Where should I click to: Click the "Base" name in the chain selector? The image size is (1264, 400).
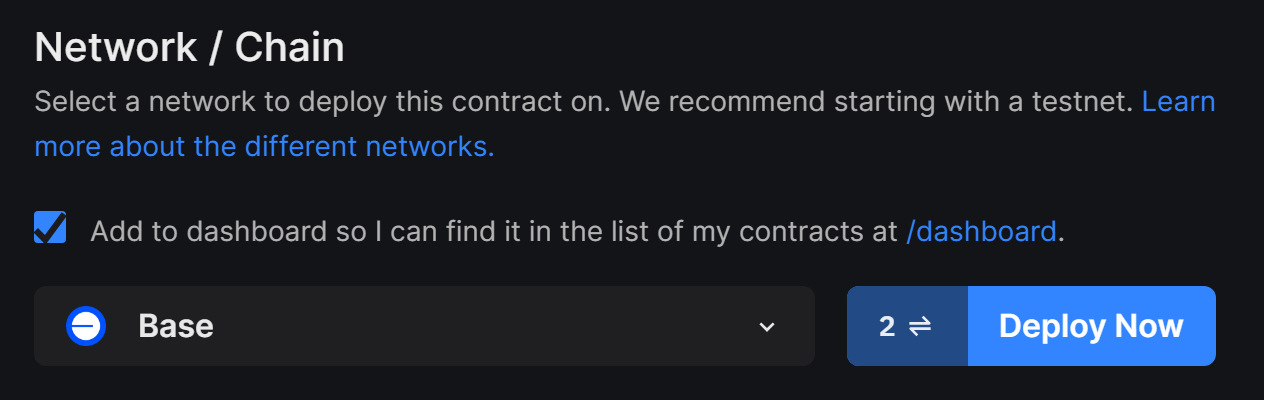176,326
